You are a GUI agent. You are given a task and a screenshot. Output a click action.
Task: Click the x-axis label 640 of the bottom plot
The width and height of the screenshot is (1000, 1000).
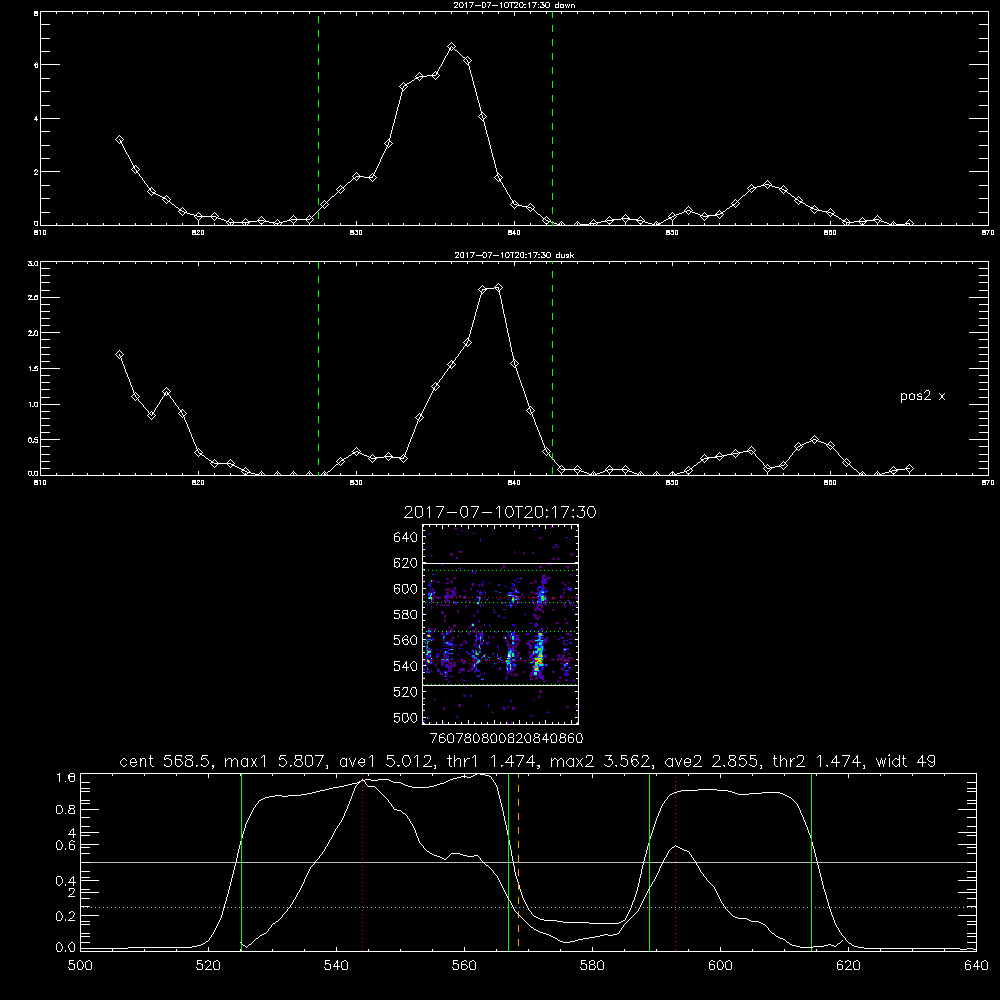[x=976, y=966]
